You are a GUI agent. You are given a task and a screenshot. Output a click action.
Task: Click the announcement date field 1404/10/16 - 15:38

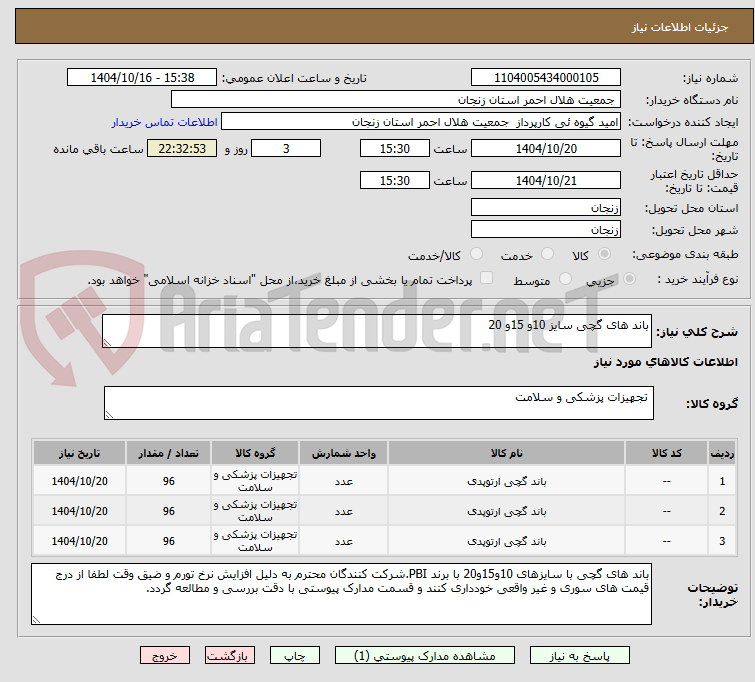click(142, 77)
